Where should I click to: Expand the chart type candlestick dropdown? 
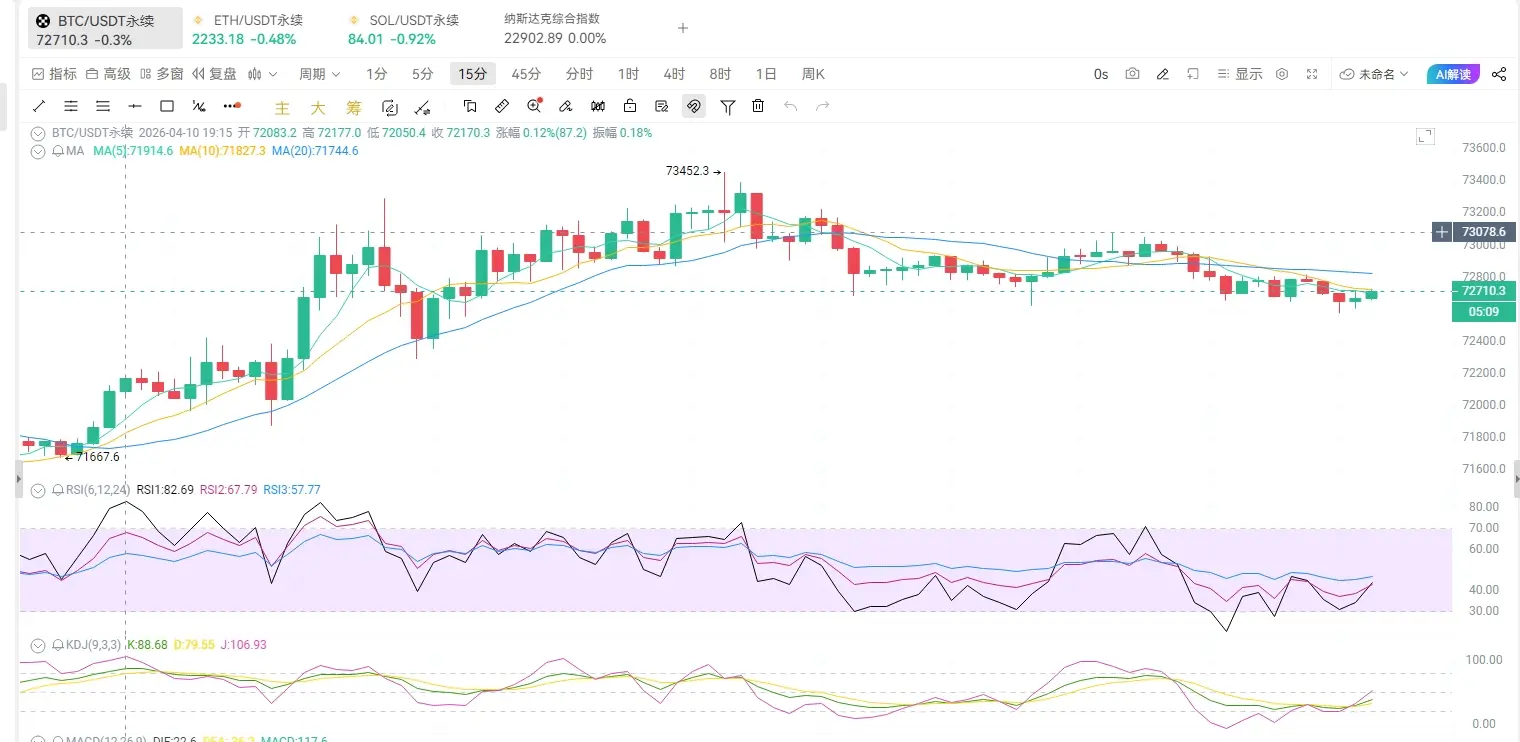pos(262,74)
